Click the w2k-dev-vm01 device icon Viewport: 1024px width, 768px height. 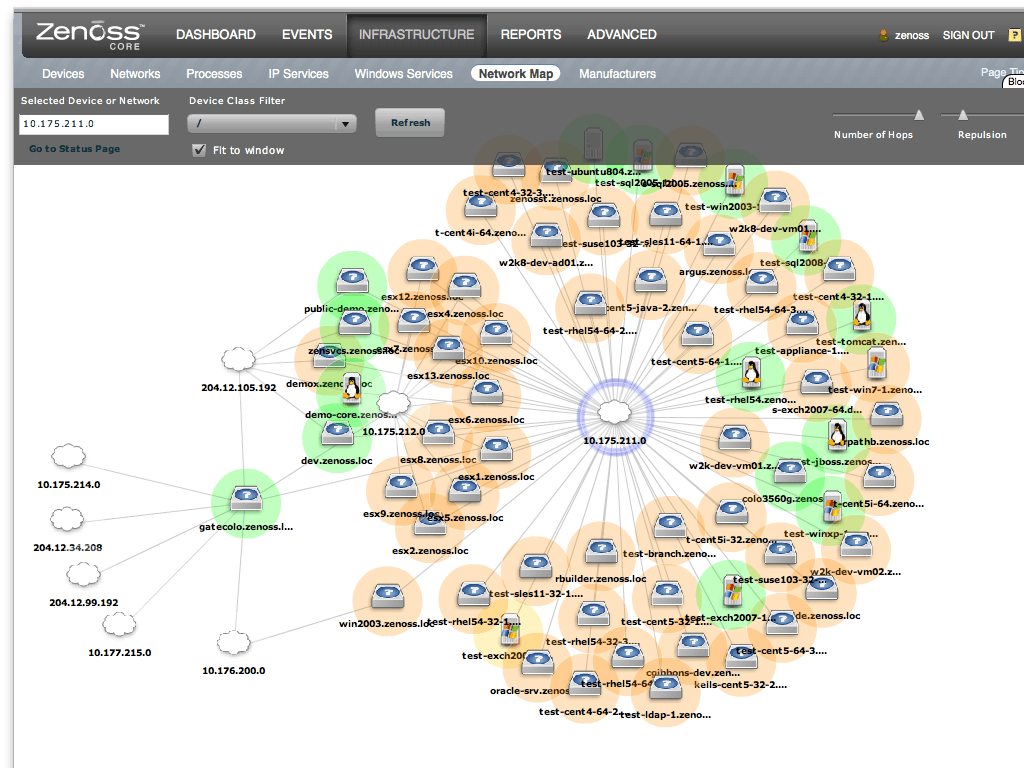click(735, 438)
